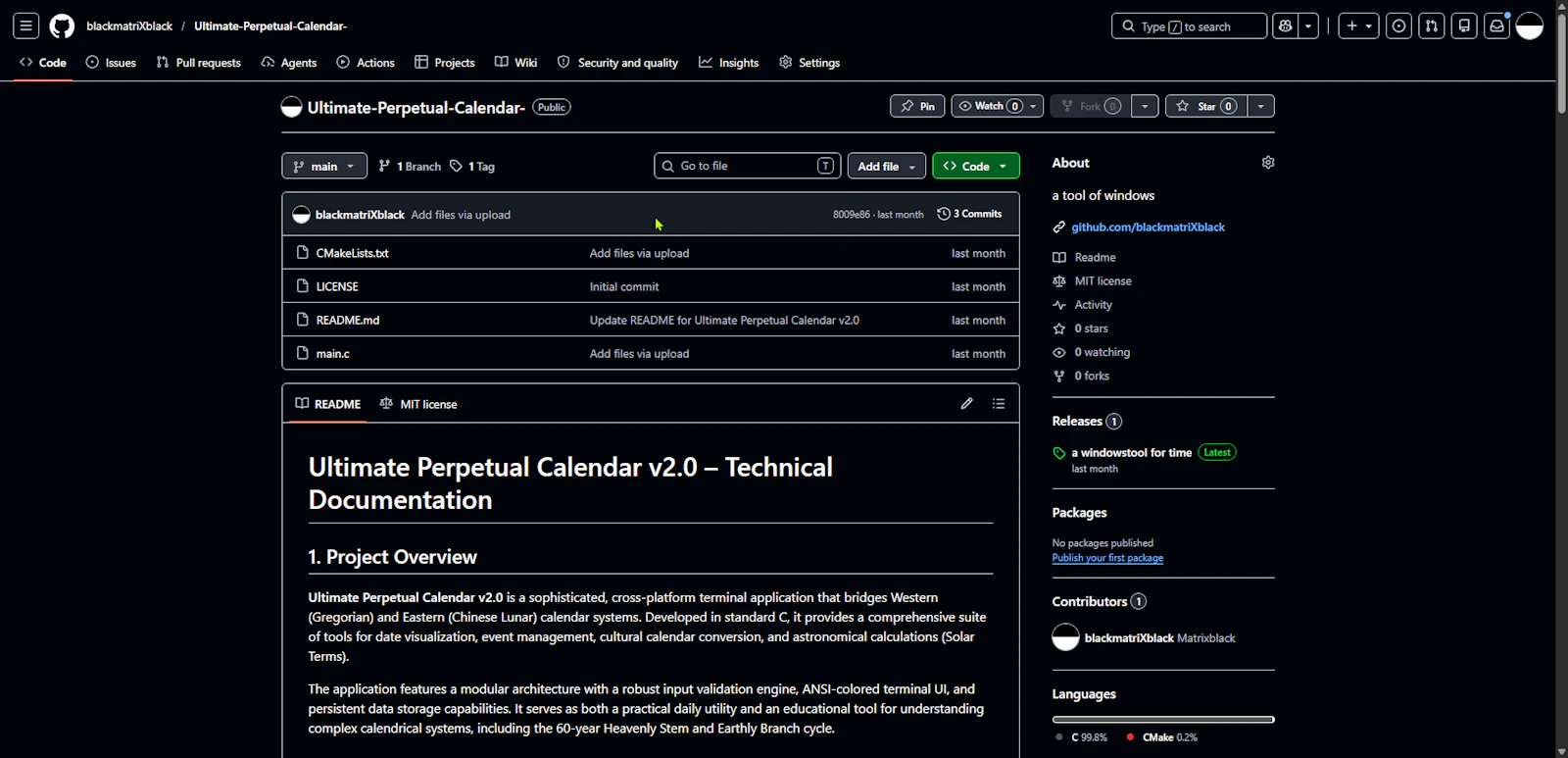This screenshot has height=758, width=1568.
Task: Star the repository
Action: click(x=1206, y=106)
